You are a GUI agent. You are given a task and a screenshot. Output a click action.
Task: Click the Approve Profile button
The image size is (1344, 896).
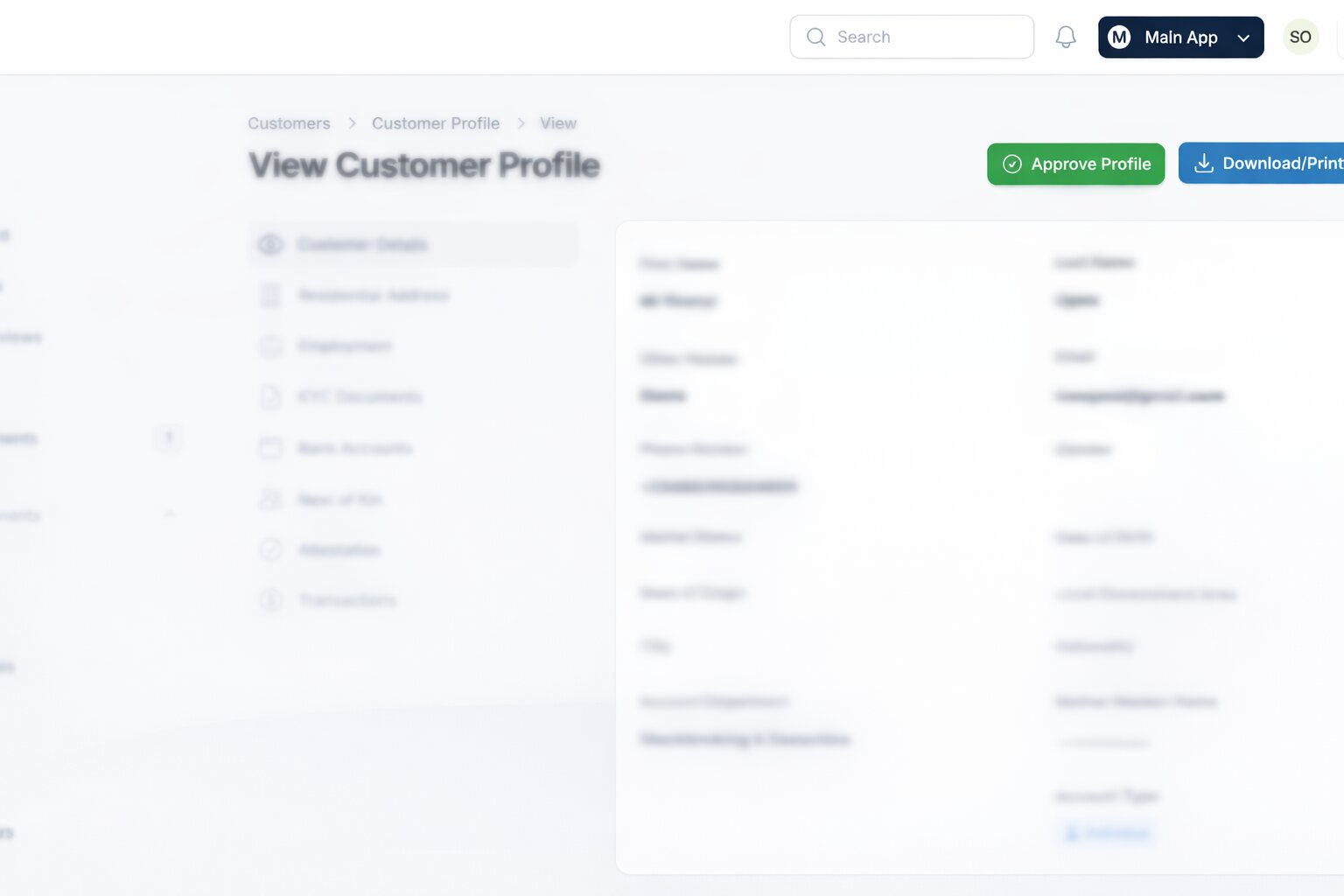click(1075, 164)
